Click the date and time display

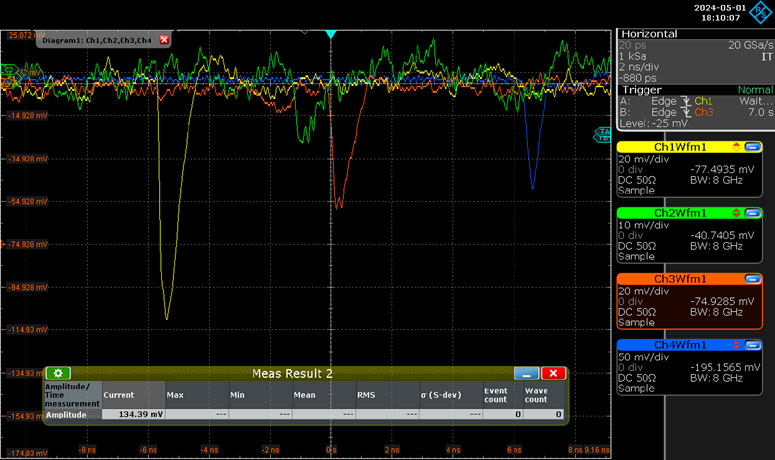point(720,13)
